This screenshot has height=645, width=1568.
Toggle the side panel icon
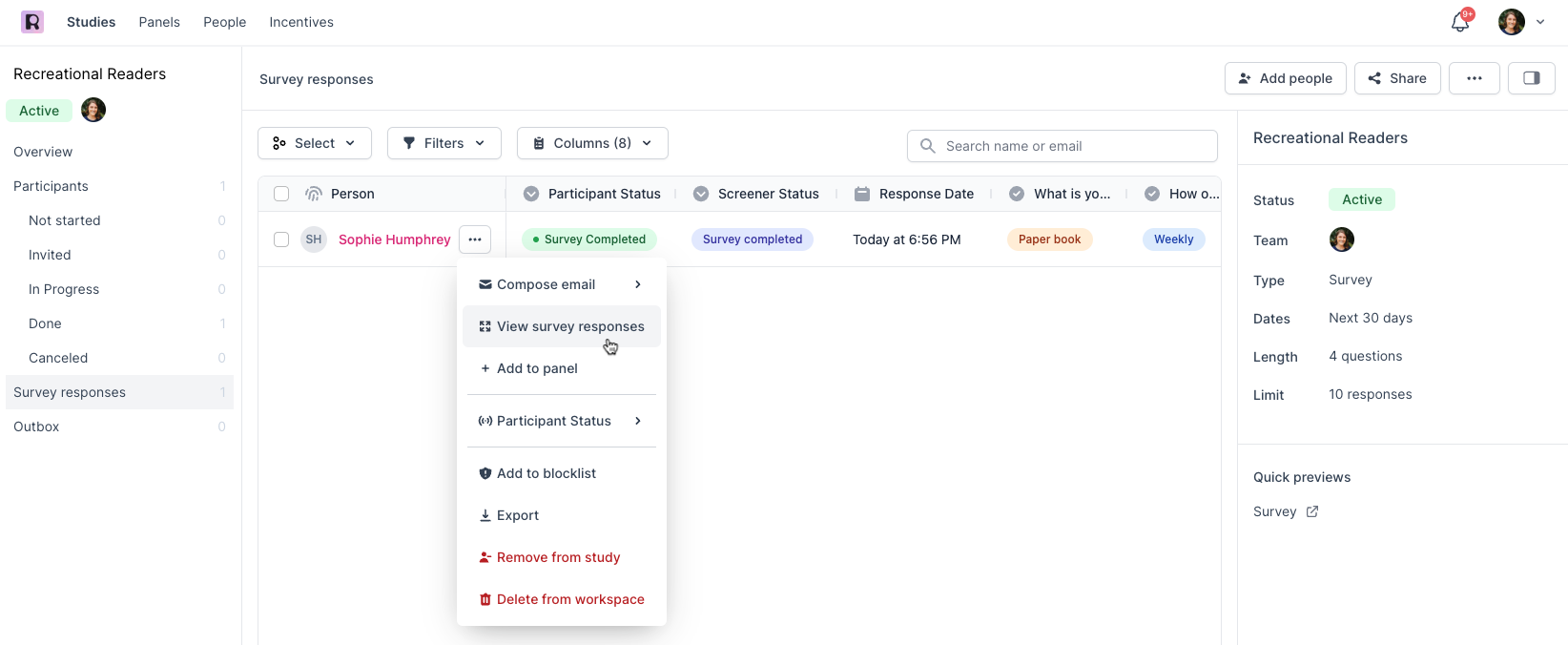coord(1531,78)
